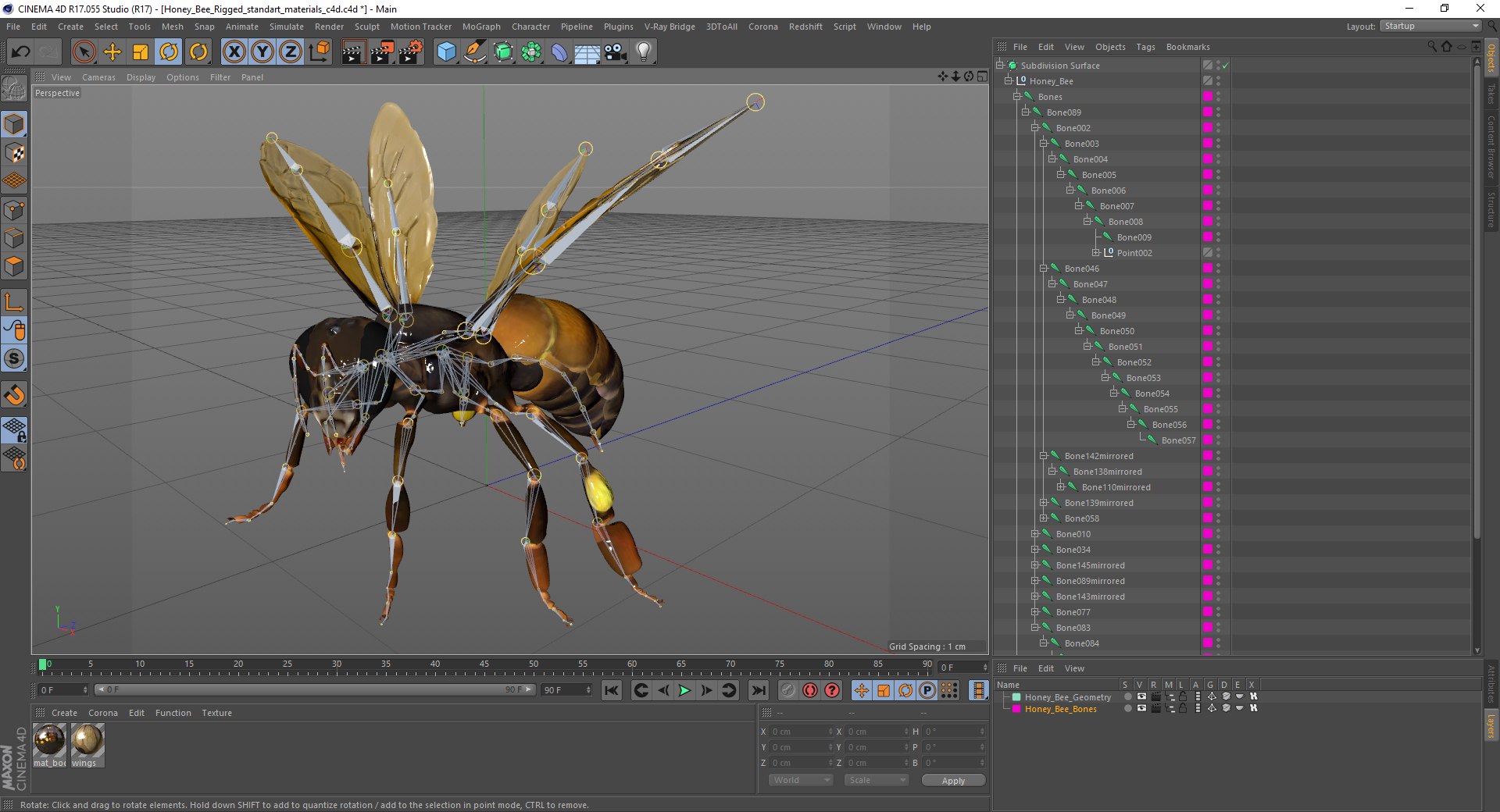Collapse the Subdivision Surface tree node
1500x812 pixels.
[x=1000, y=65]
